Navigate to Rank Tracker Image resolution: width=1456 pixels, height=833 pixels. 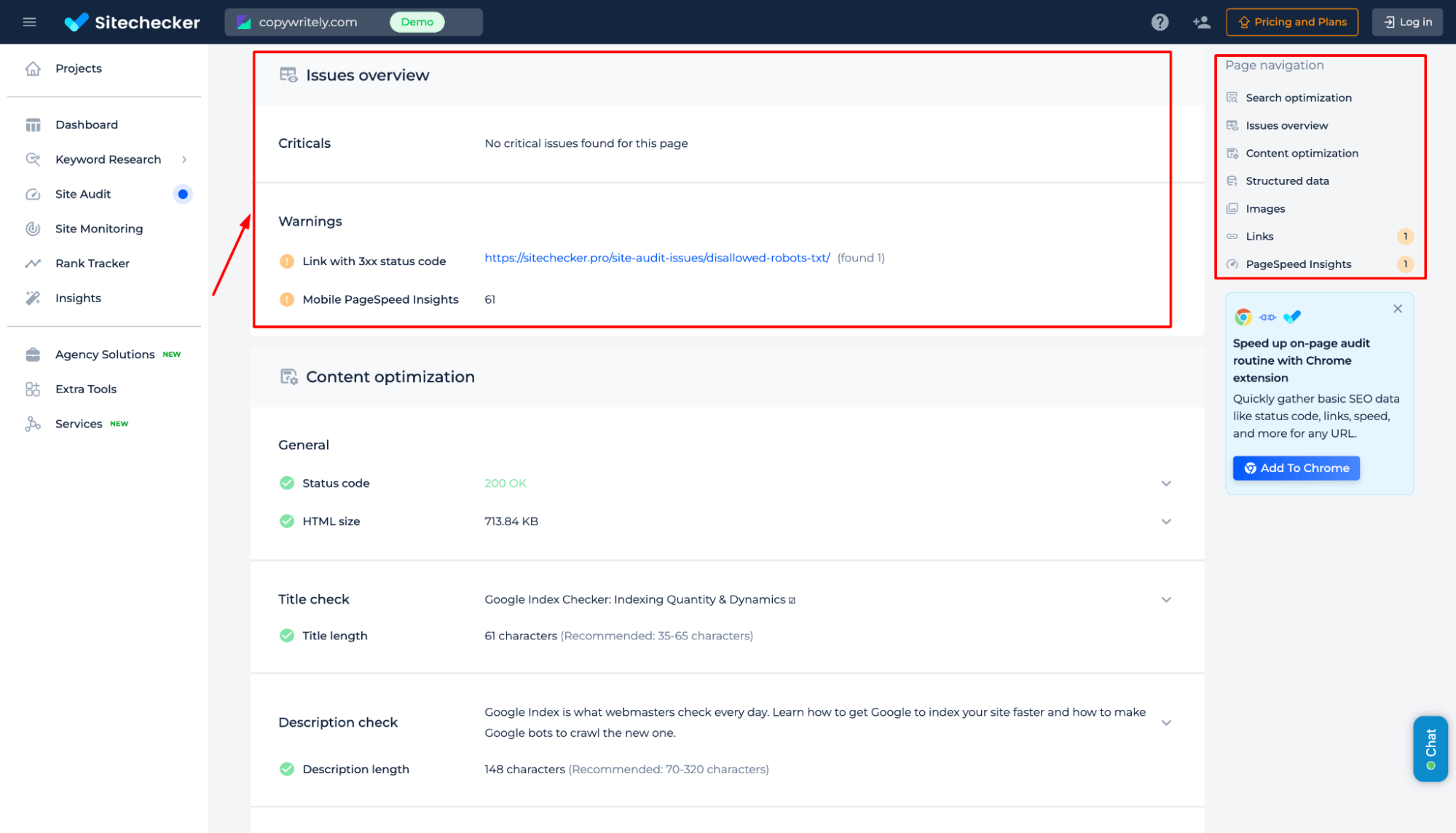[92, 263]
